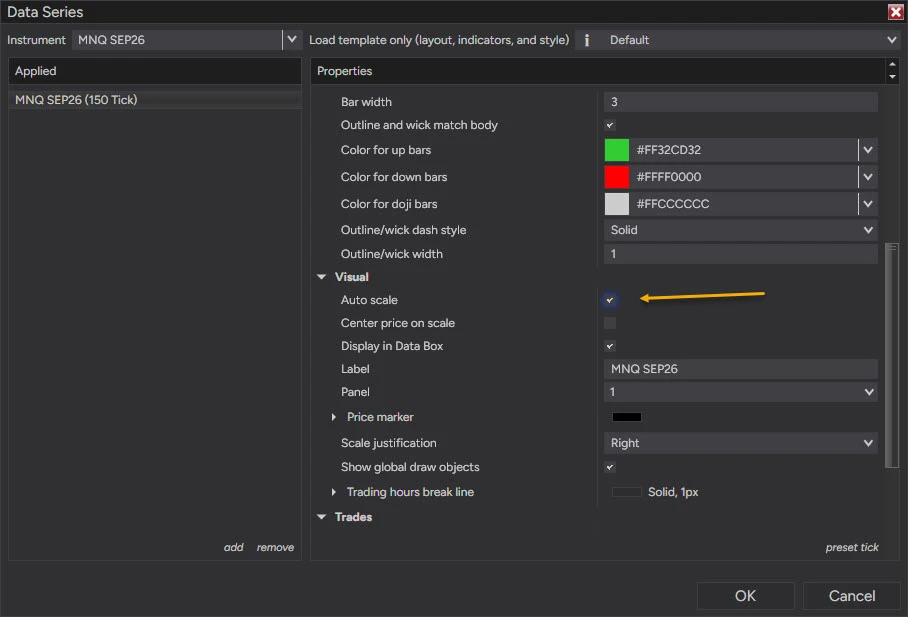Screen dimensions: 908x617
Task: Toggle Outline and wick match body checkbox
Action: 610,125
